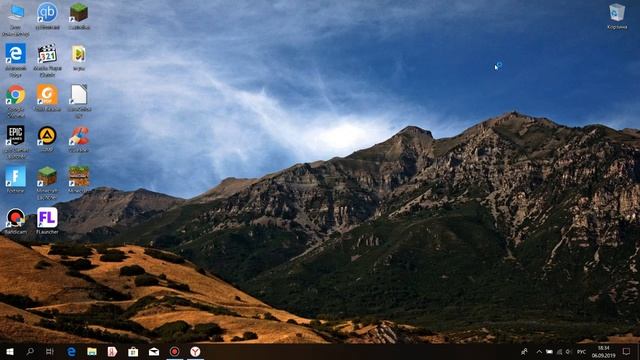
Task: Switch to Bandicam red record taskbar icon
Action: coord(175,351)
